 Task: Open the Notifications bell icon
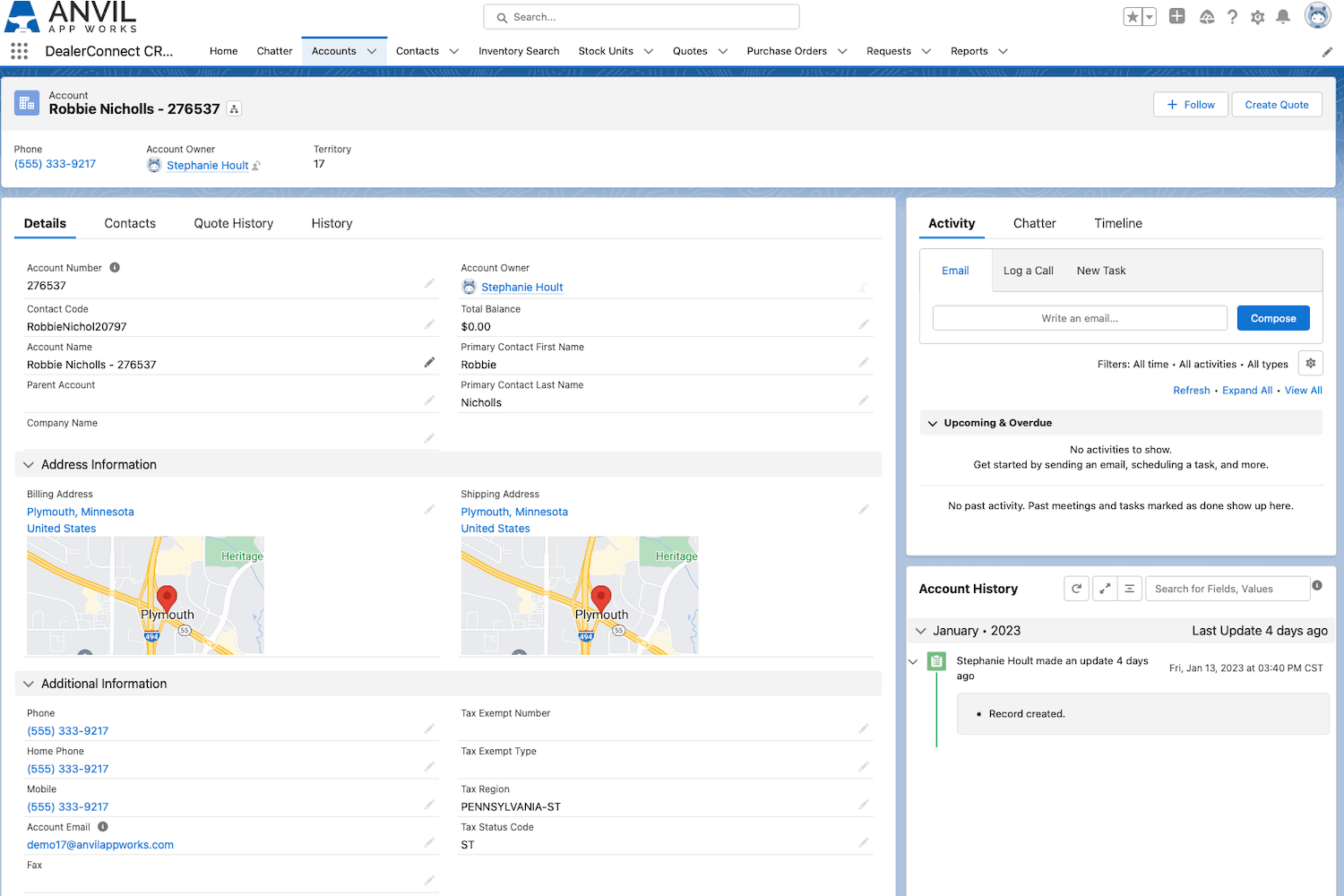click(x=1283, y=17)
